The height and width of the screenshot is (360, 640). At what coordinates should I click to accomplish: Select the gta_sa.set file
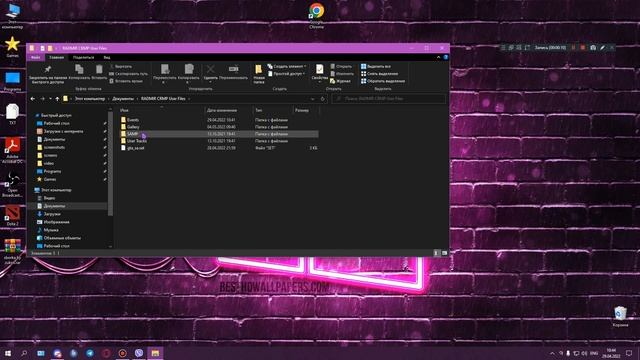pos(136,148)
